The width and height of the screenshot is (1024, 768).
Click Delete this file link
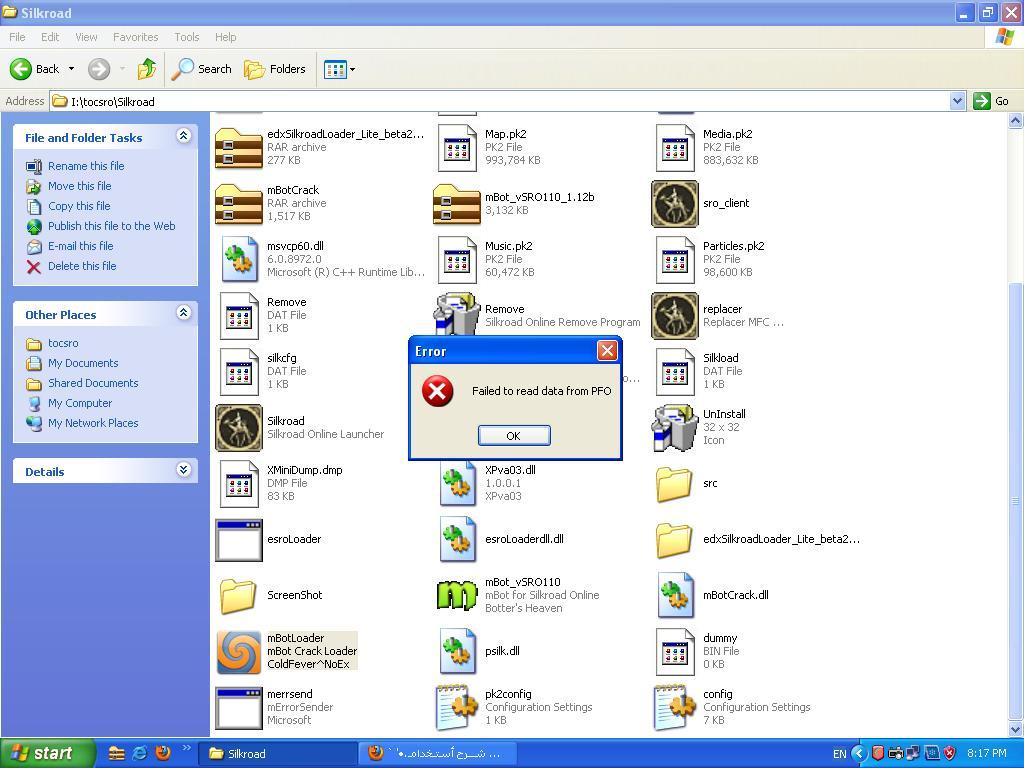(82, 266)
